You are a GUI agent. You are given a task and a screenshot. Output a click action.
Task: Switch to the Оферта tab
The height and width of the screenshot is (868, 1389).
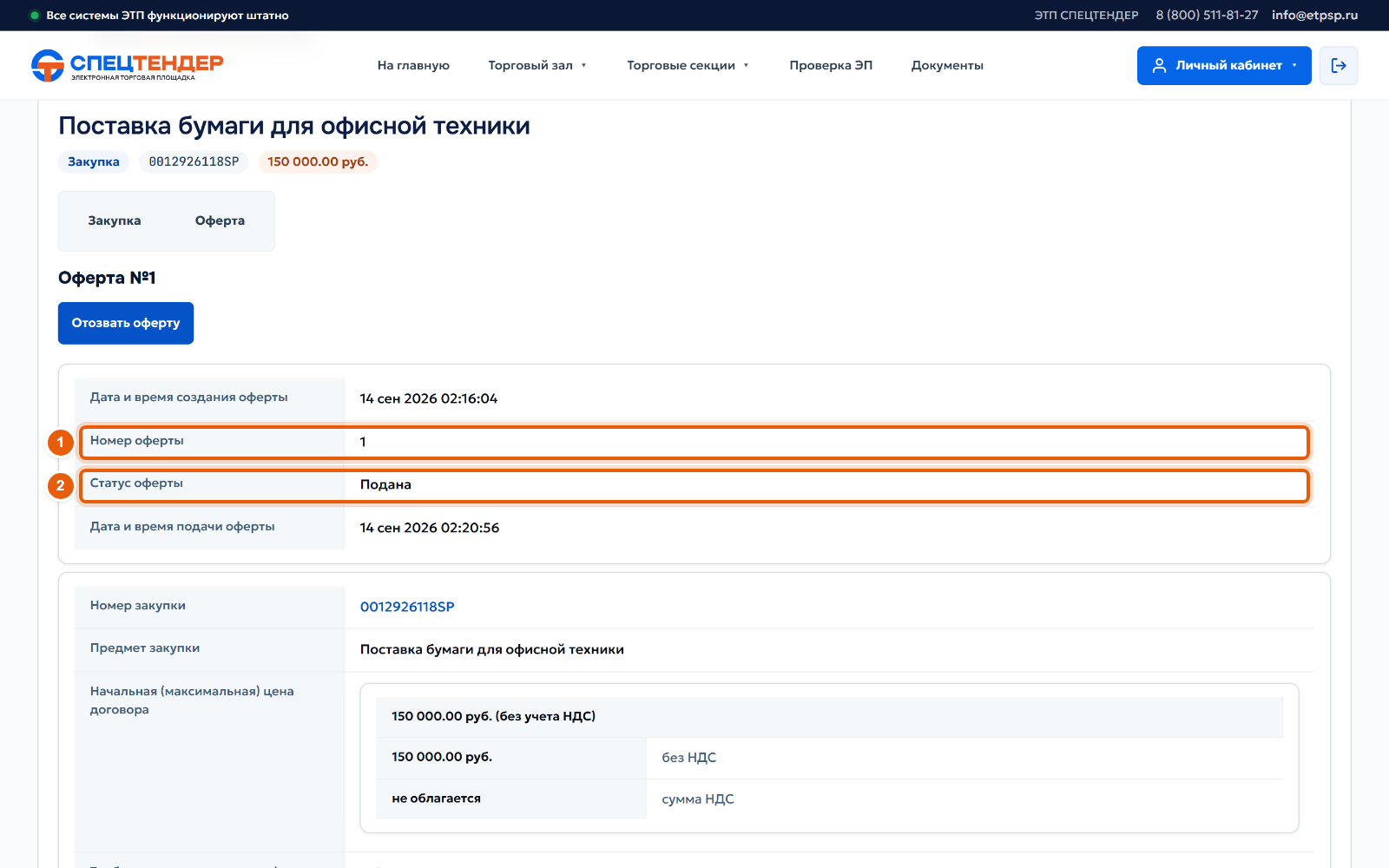click(x=220, y=220)
